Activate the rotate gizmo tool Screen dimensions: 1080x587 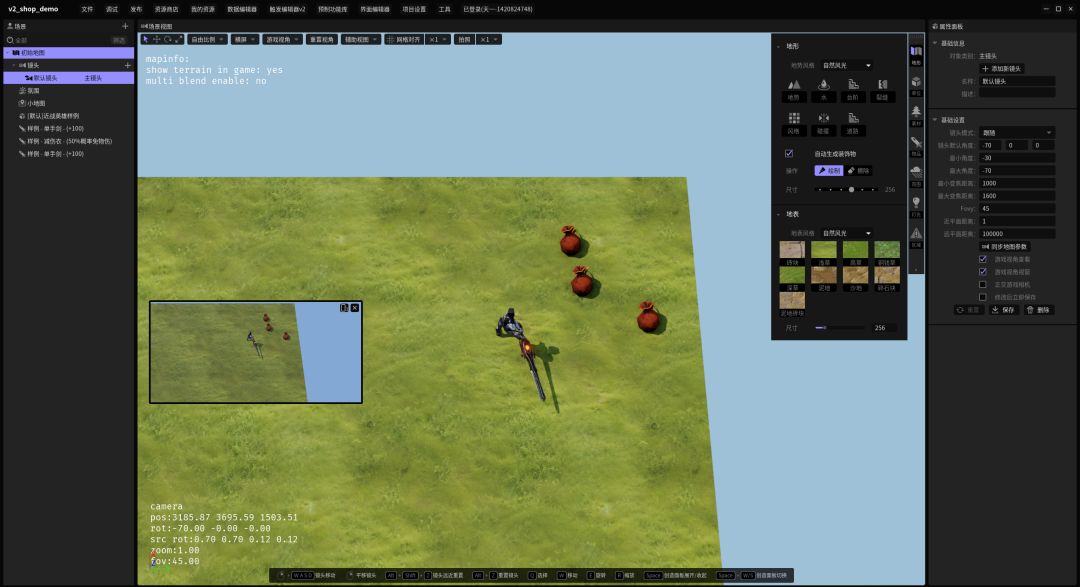167,39
